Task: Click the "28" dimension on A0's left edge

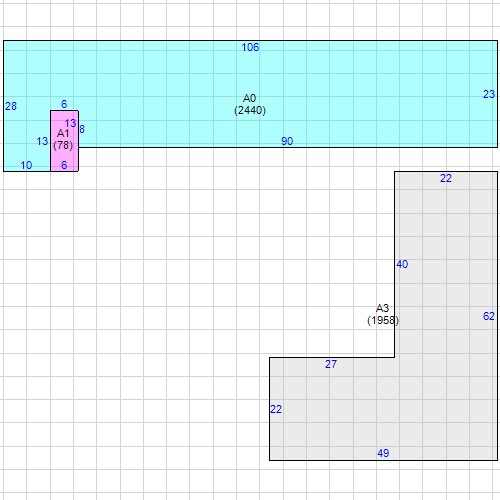Action: (x=11, y=106)
